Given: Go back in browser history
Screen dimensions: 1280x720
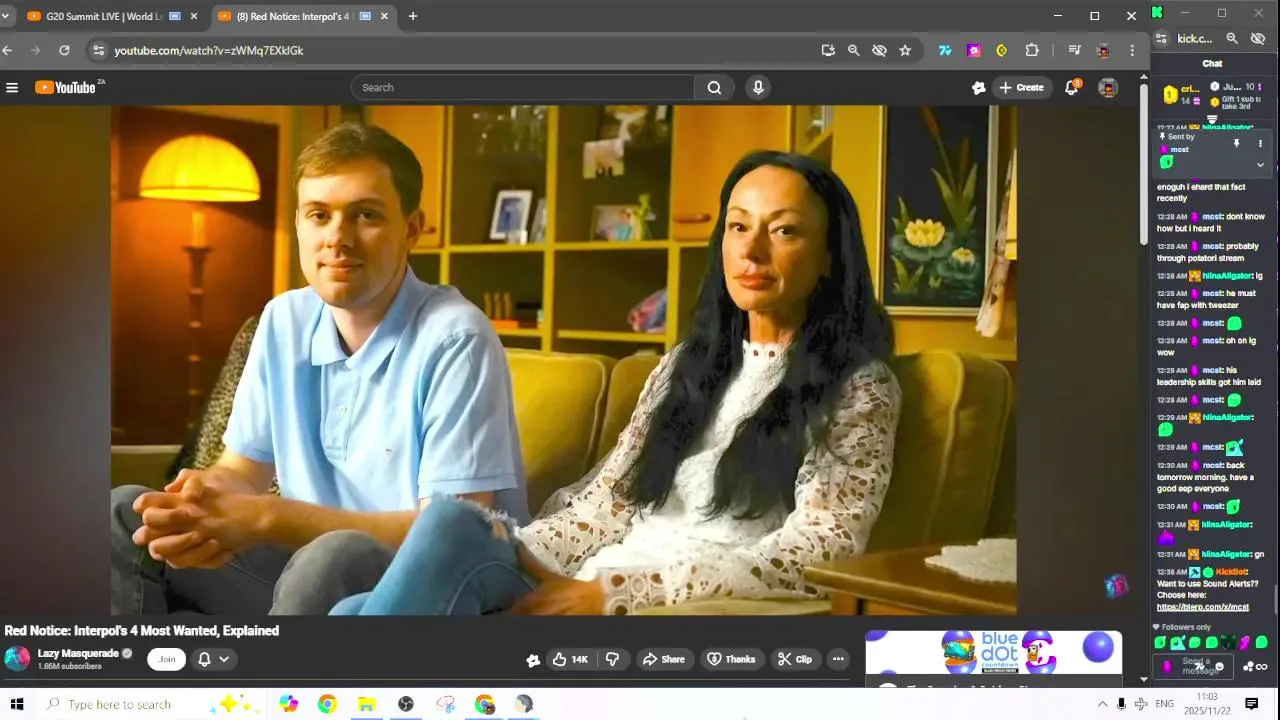Looking at the screenshot, I should pyautogui.click(x=8, y=50).
